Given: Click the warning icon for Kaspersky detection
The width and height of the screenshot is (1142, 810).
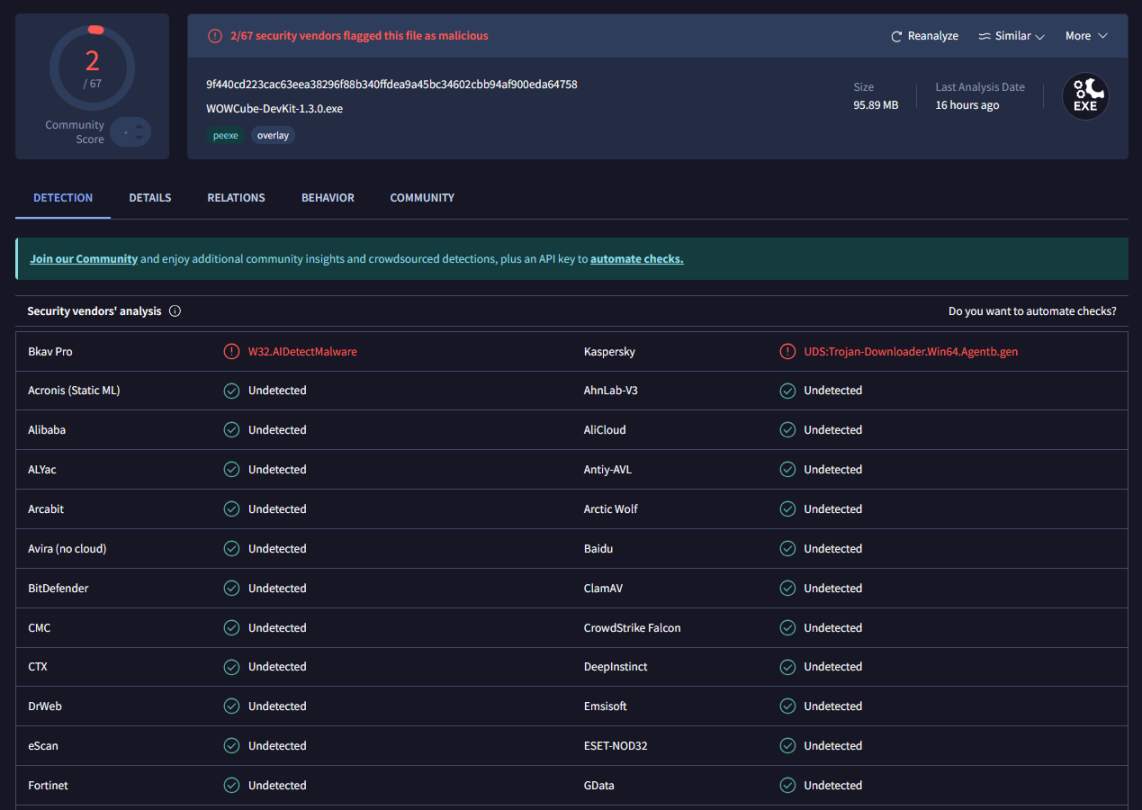Looking at the screenshot, I should pyautogui.click(x=787, y=352).
